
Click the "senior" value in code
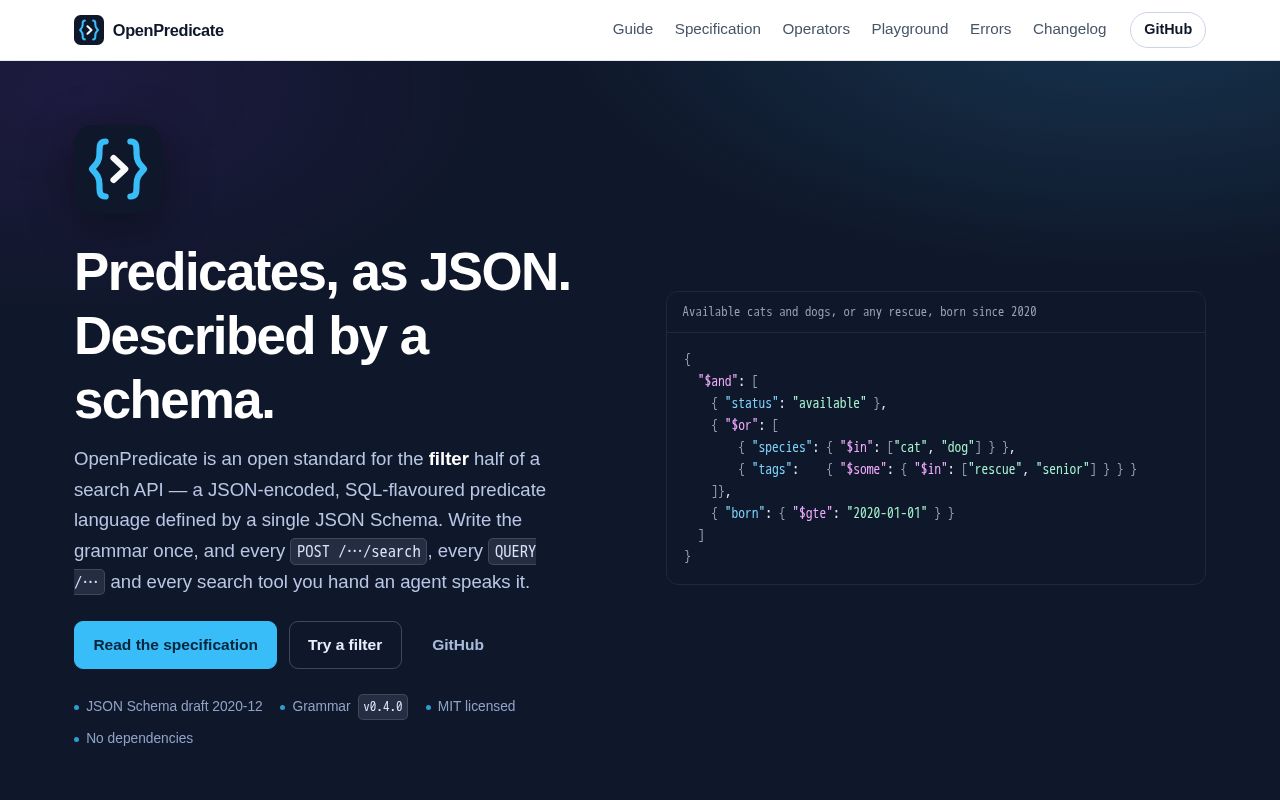pyautogui.click(x=1063, y=469)
